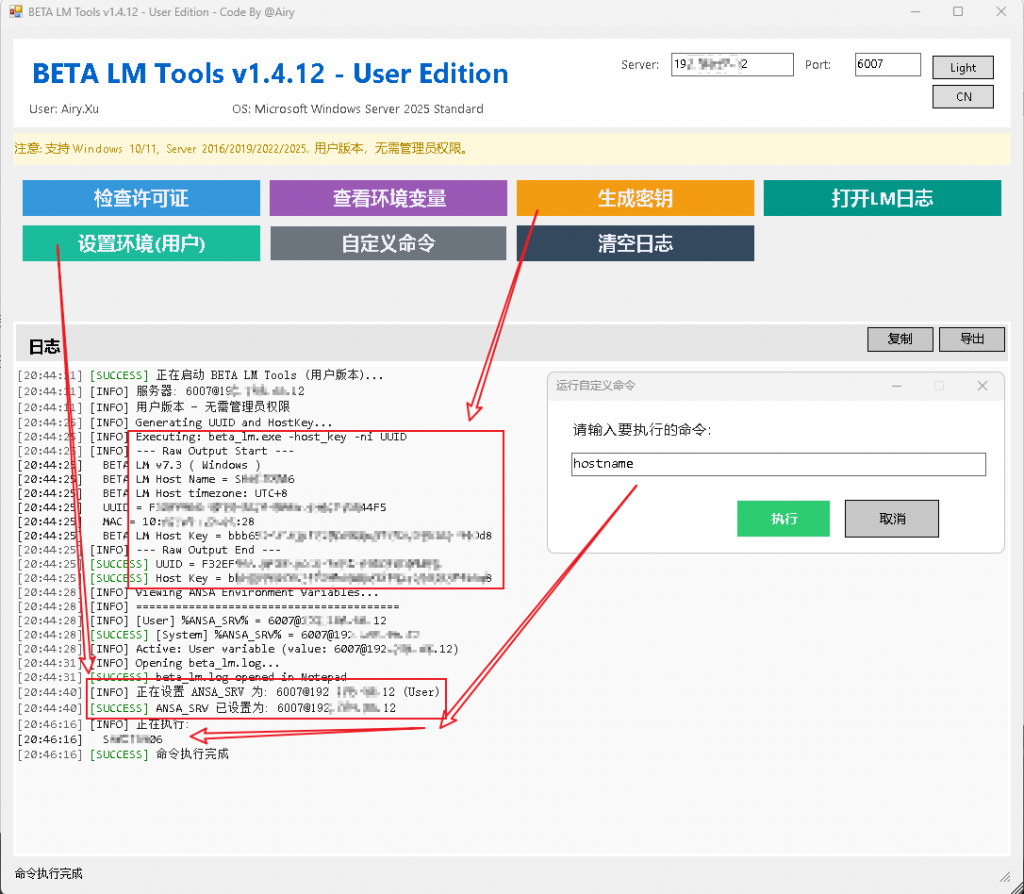This screenshot has width=1024, height=894.
Task: Select the 设置环境(用户) button
Action: point(141,243)
